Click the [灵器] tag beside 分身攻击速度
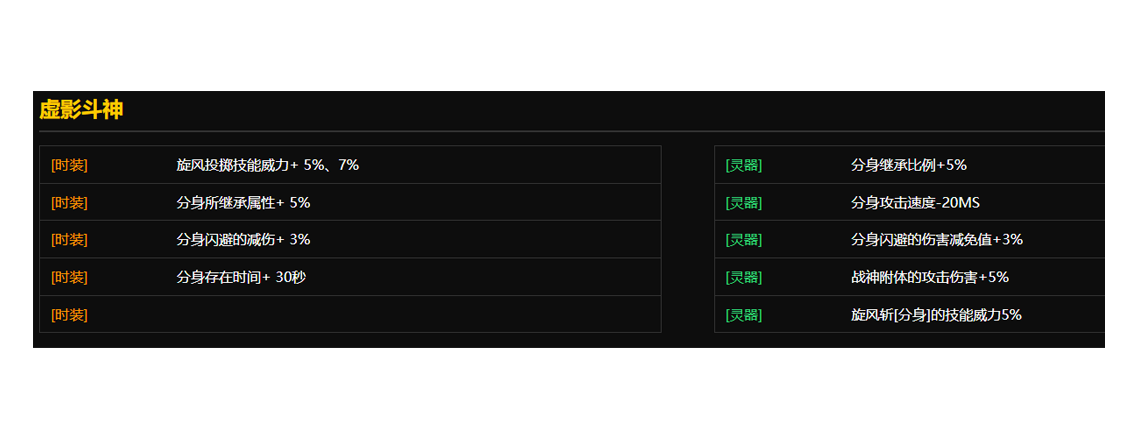Viewport: 1138px width, 439px height. pos(744,203)
